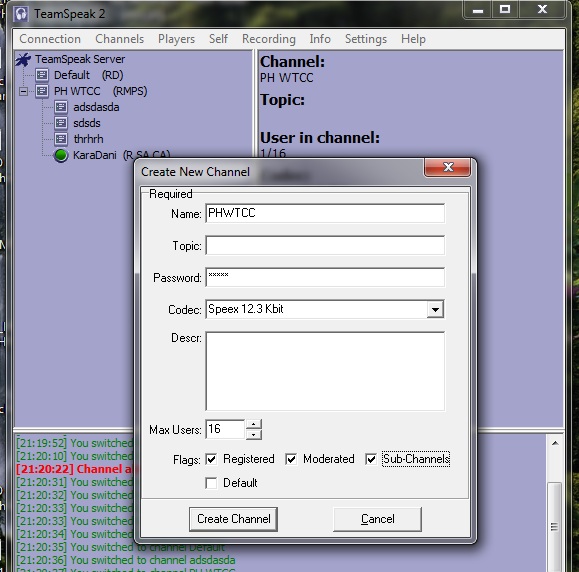Click the Password input field
The width and height of the screenshot is (579, 572).
pos(325,277)
